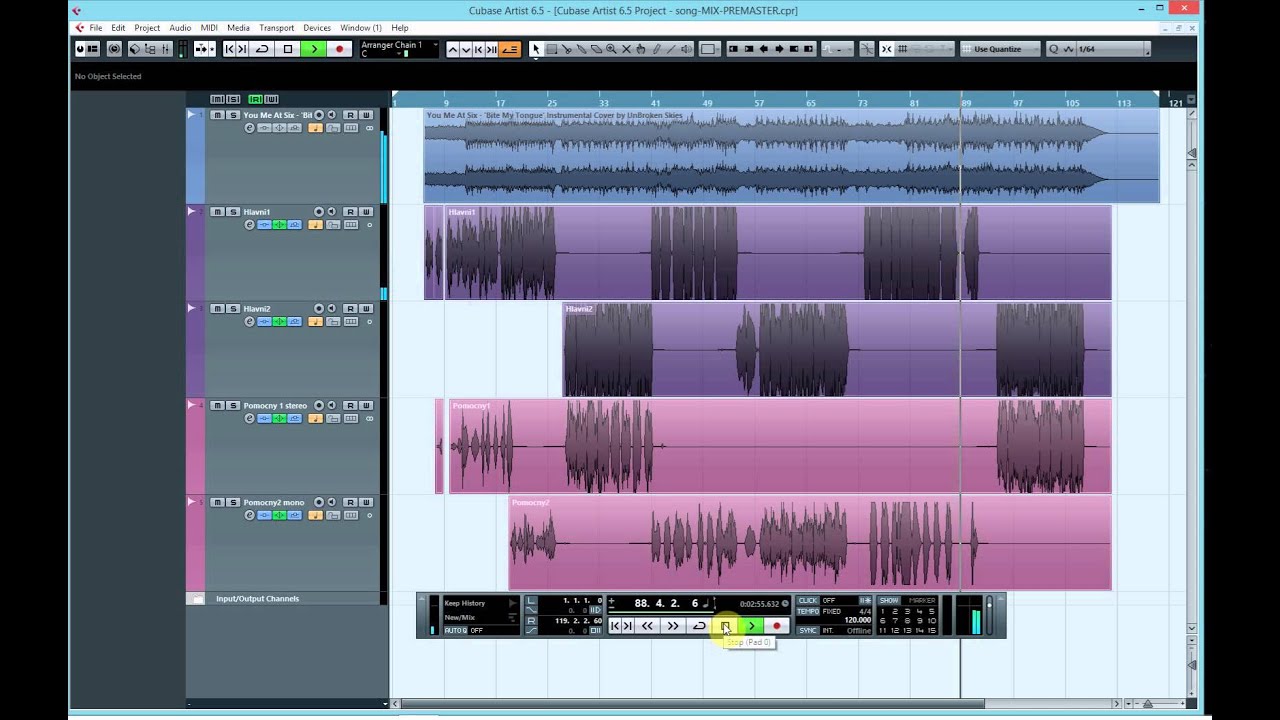Click the toolbar Stop button
1280x720 pixels.
(288, 49)
